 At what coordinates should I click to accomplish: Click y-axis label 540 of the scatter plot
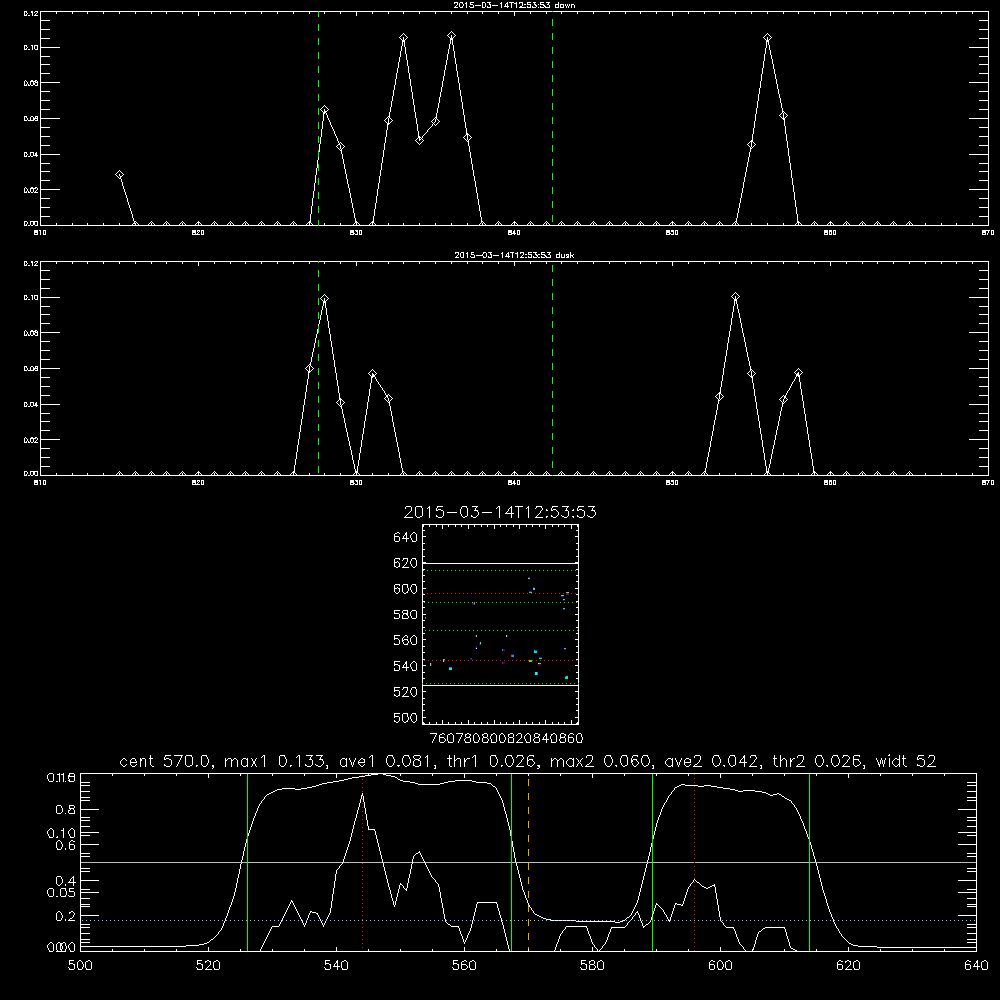point(406,666)
